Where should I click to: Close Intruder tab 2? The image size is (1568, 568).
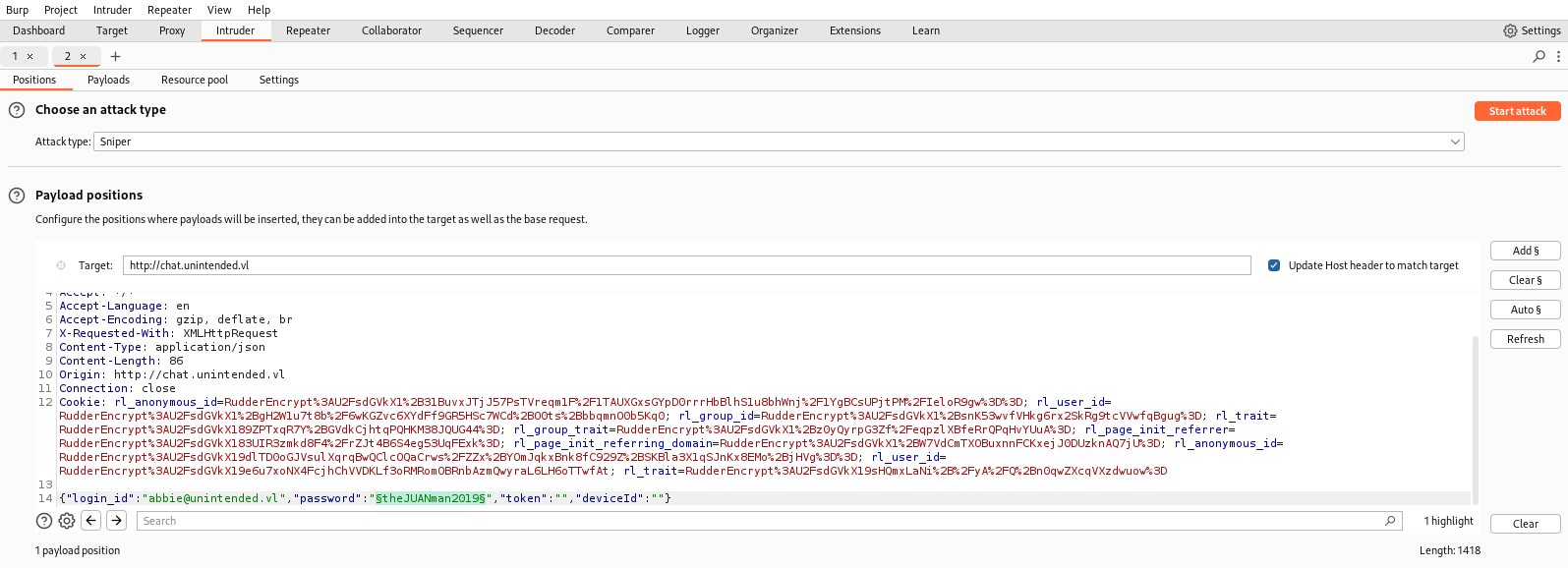click(x=84, y=57)
